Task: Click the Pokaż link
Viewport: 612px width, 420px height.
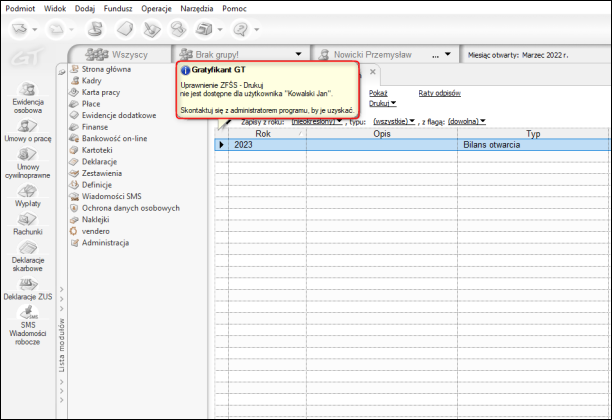Action: [378, 93]
